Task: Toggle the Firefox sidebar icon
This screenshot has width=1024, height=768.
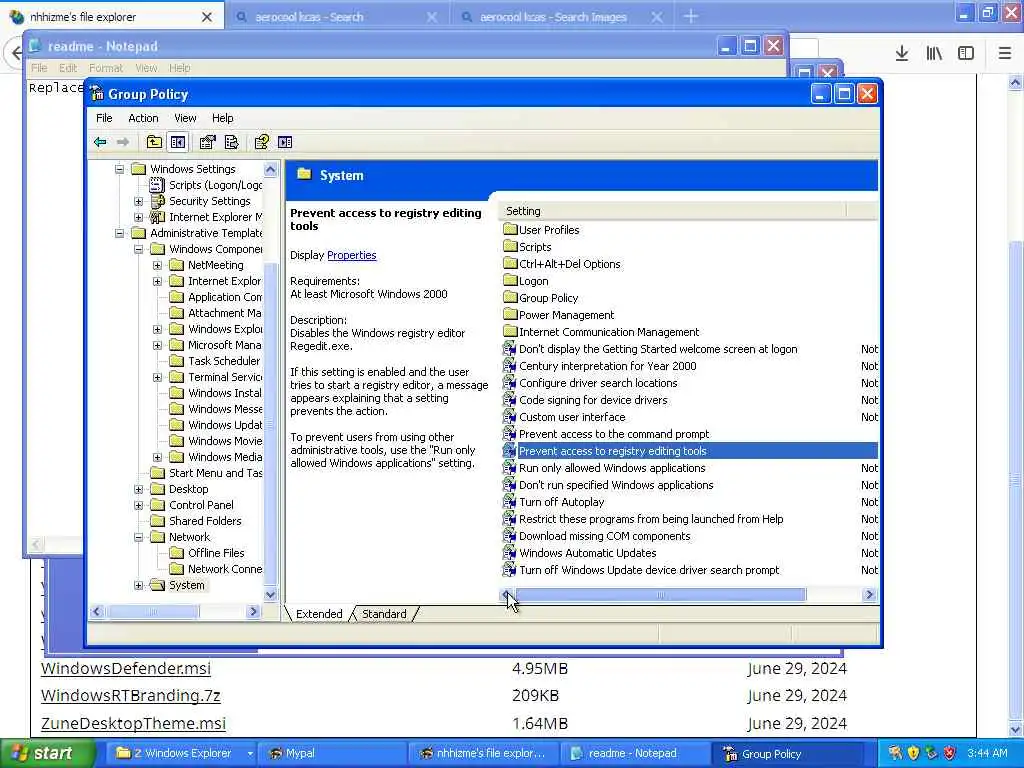Action: pos(966,53)
